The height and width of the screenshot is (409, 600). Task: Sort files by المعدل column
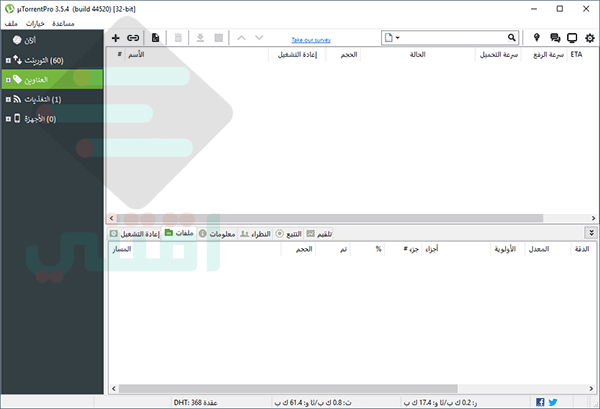(x=548, y=249)
